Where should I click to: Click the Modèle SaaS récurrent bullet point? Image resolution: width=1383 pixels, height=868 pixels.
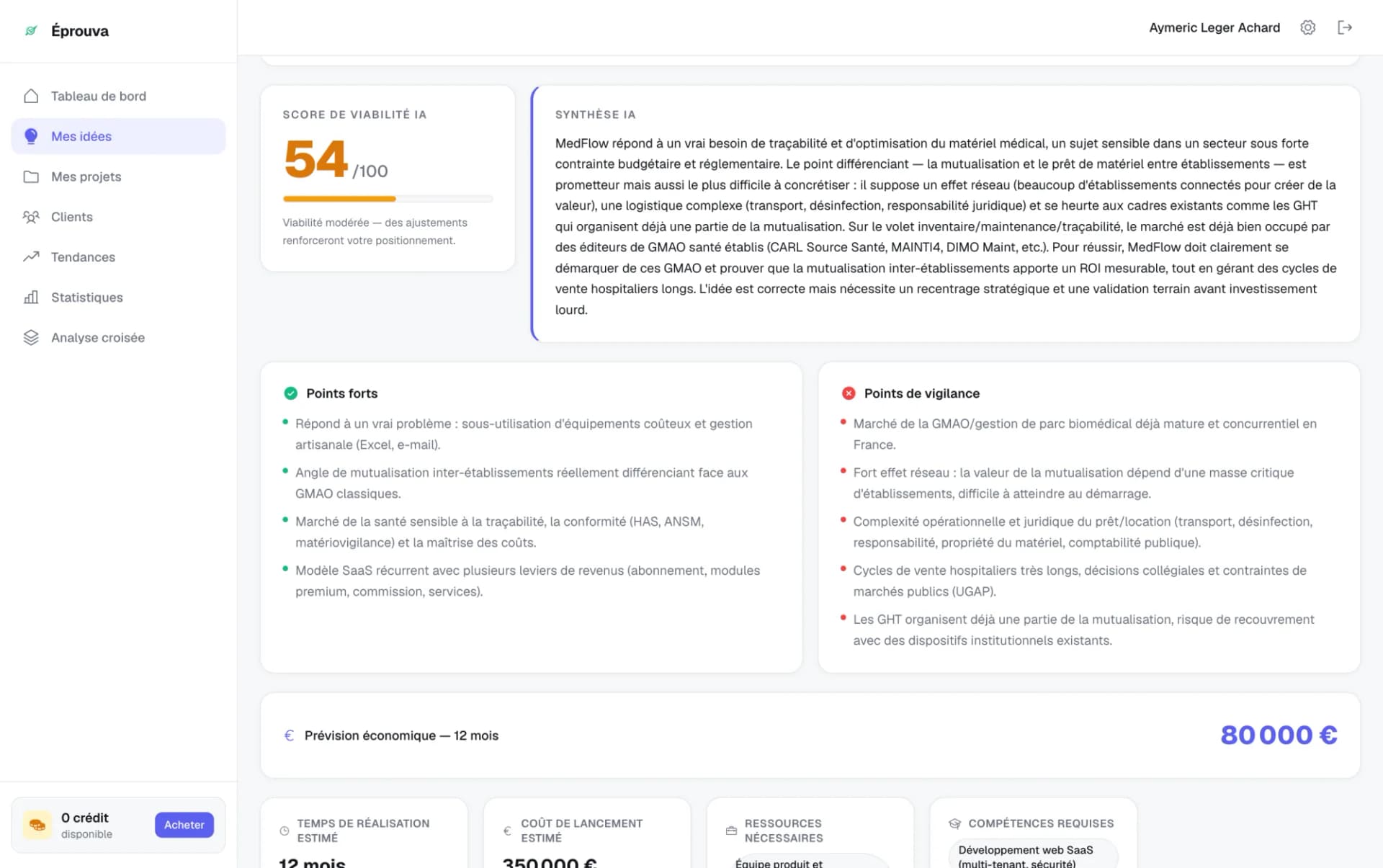(x=527, y=581)
